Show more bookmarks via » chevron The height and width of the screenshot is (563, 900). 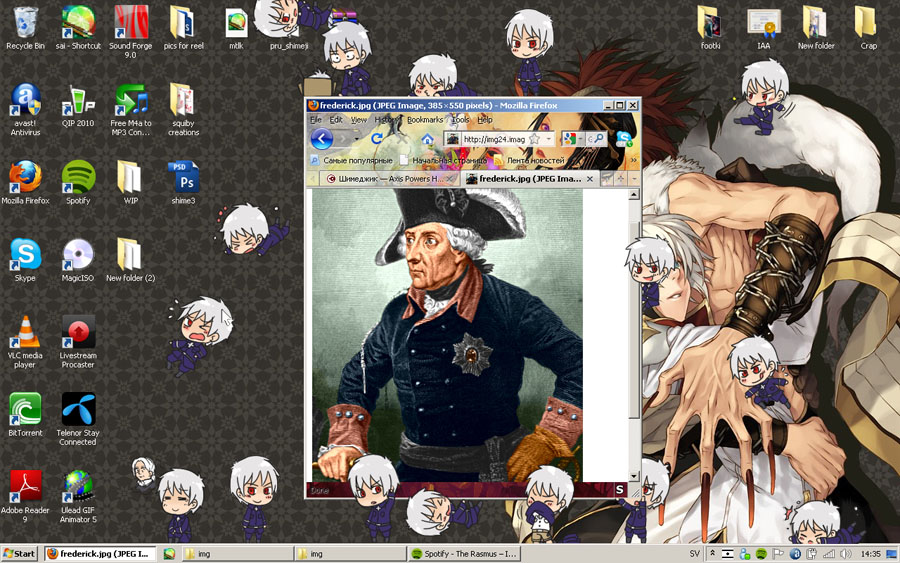pos(634,160)
